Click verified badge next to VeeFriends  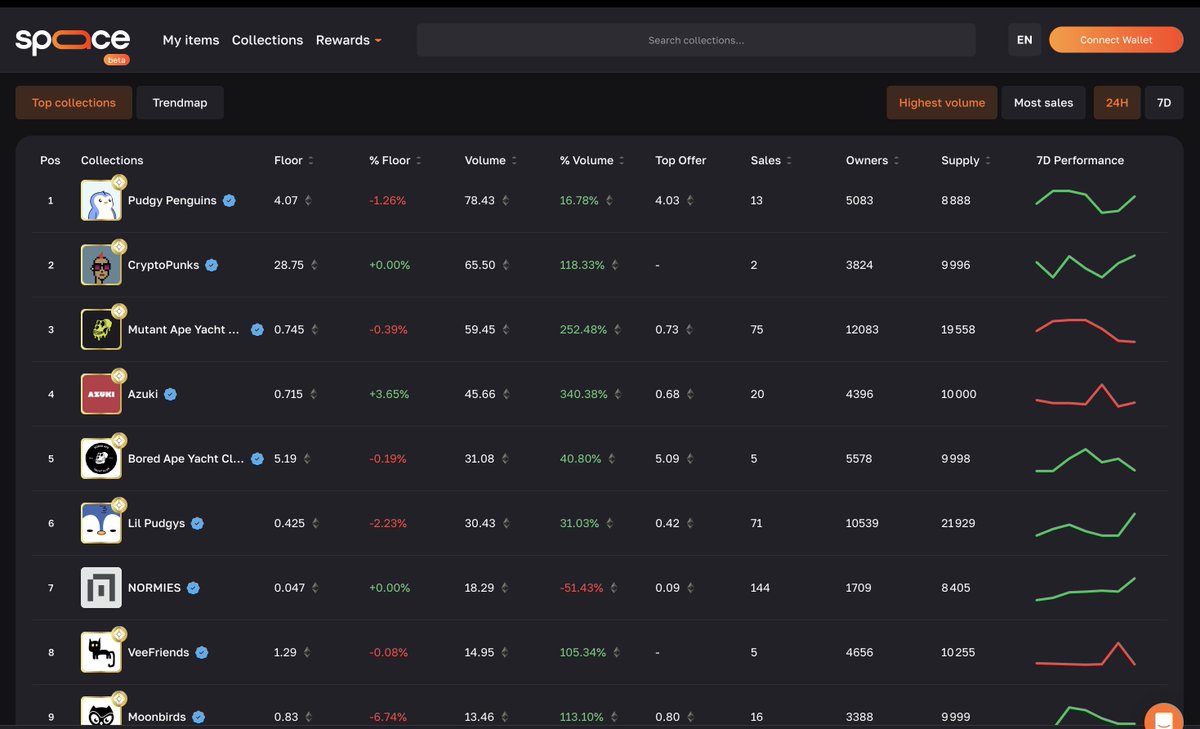tap(201, 652)
